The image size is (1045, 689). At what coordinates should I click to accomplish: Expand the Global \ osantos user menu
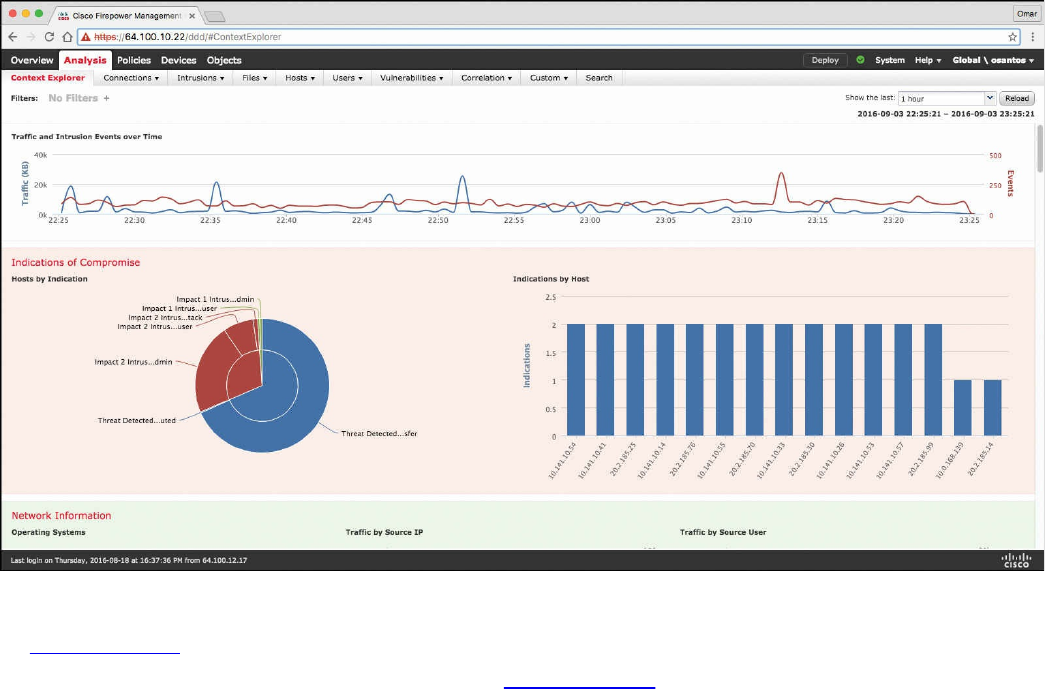point(993,60)
